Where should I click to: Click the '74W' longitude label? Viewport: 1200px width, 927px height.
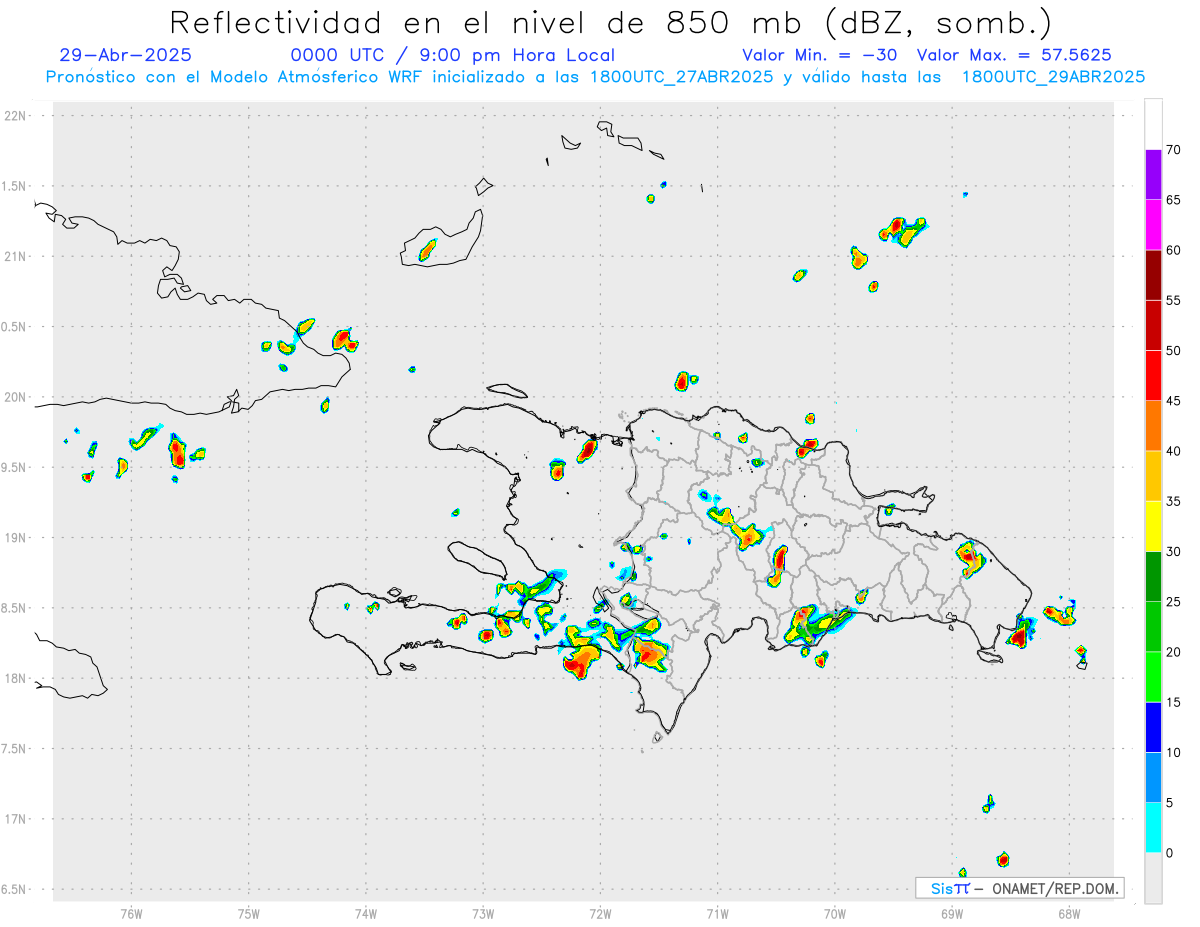pos(366,913)
